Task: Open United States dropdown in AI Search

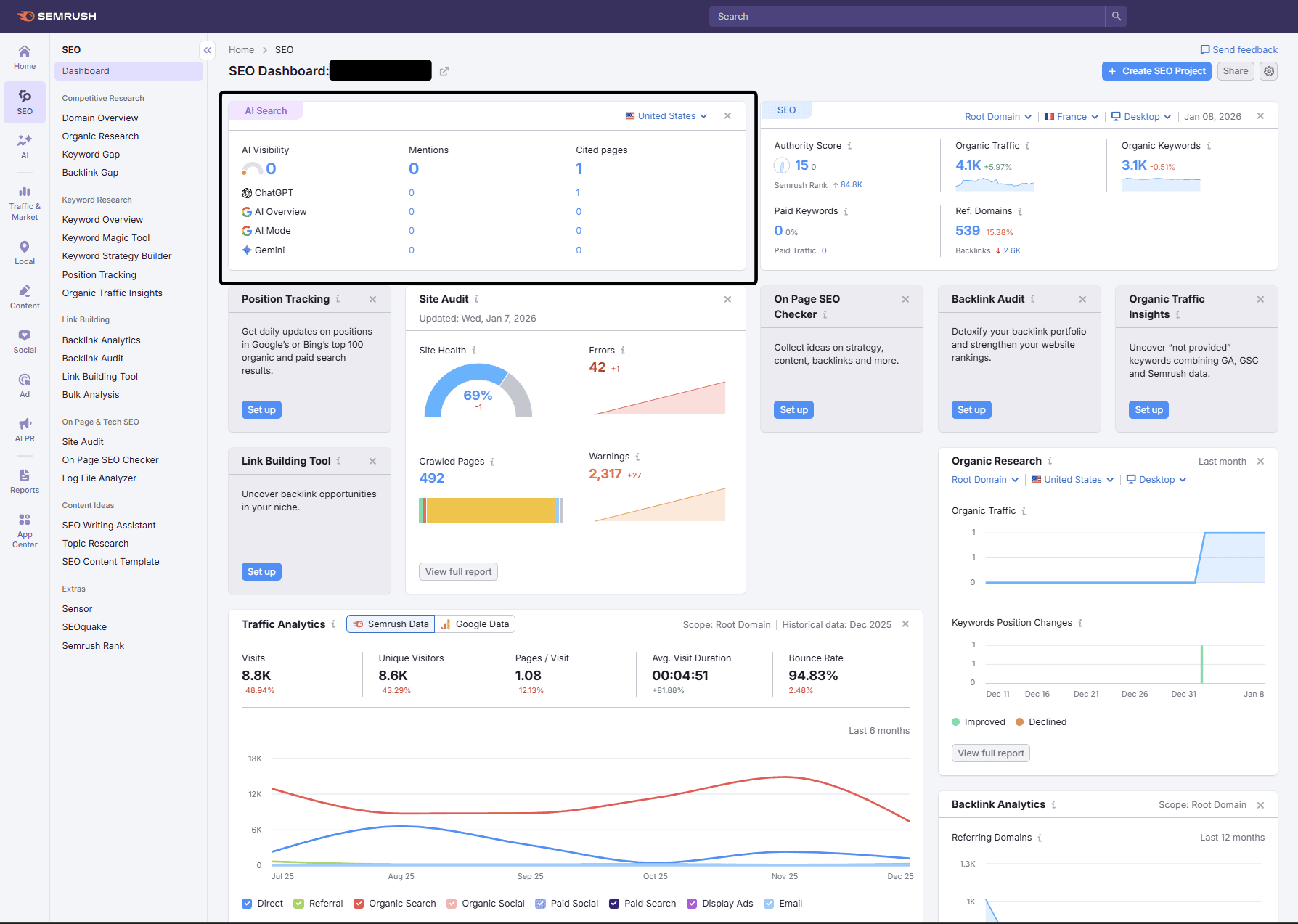Action: [x=666, y=116]
